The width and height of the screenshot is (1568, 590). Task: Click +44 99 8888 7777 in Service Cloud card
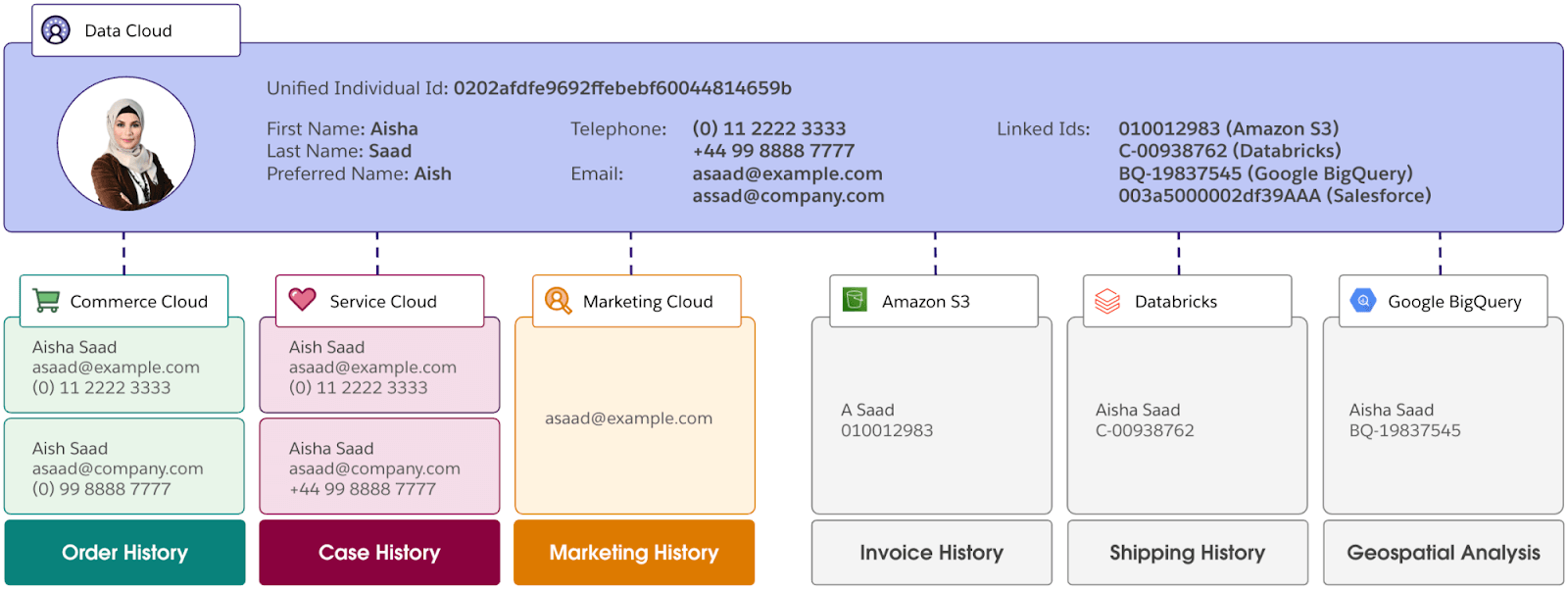(363, 489)
